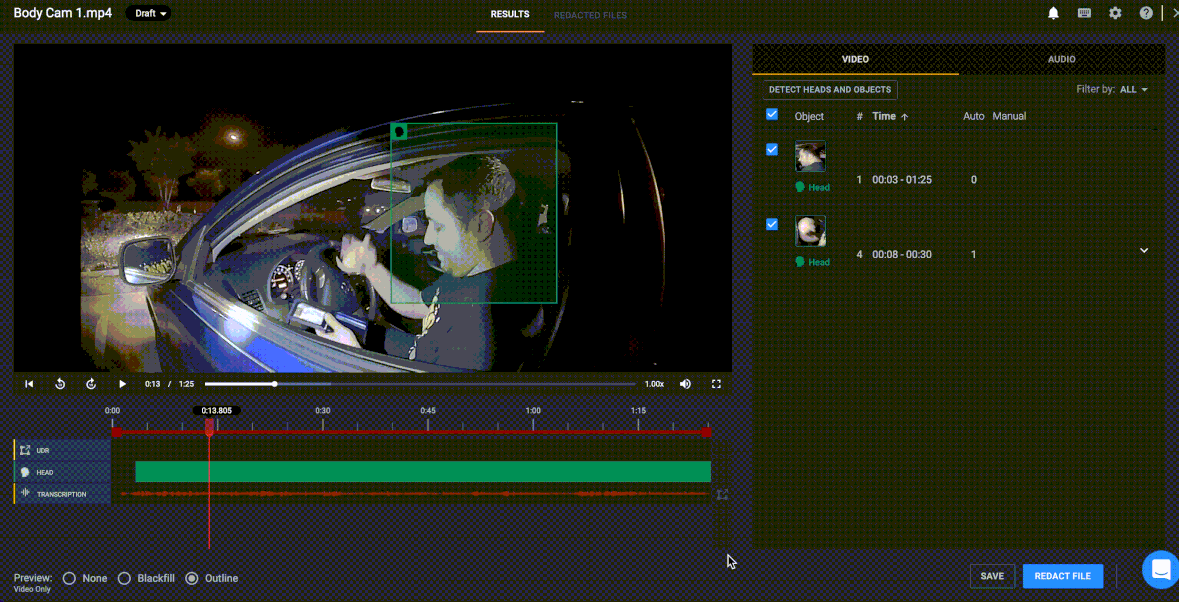
Task: Switch to the AUDIO tab
Action: click(1062, 59)
